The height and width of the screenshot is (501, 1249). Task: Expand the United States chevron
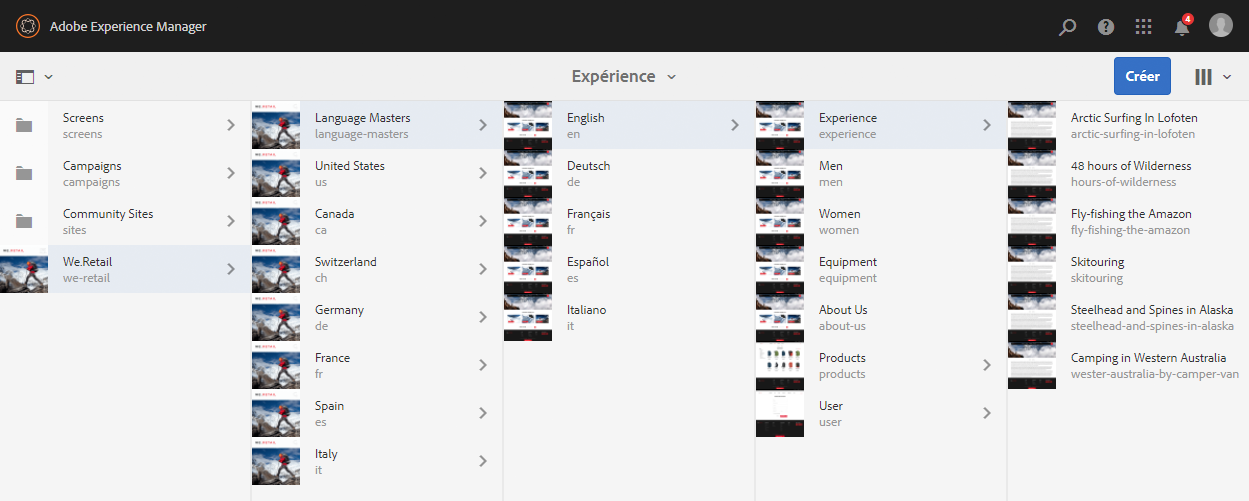click(x=482, y=173)
